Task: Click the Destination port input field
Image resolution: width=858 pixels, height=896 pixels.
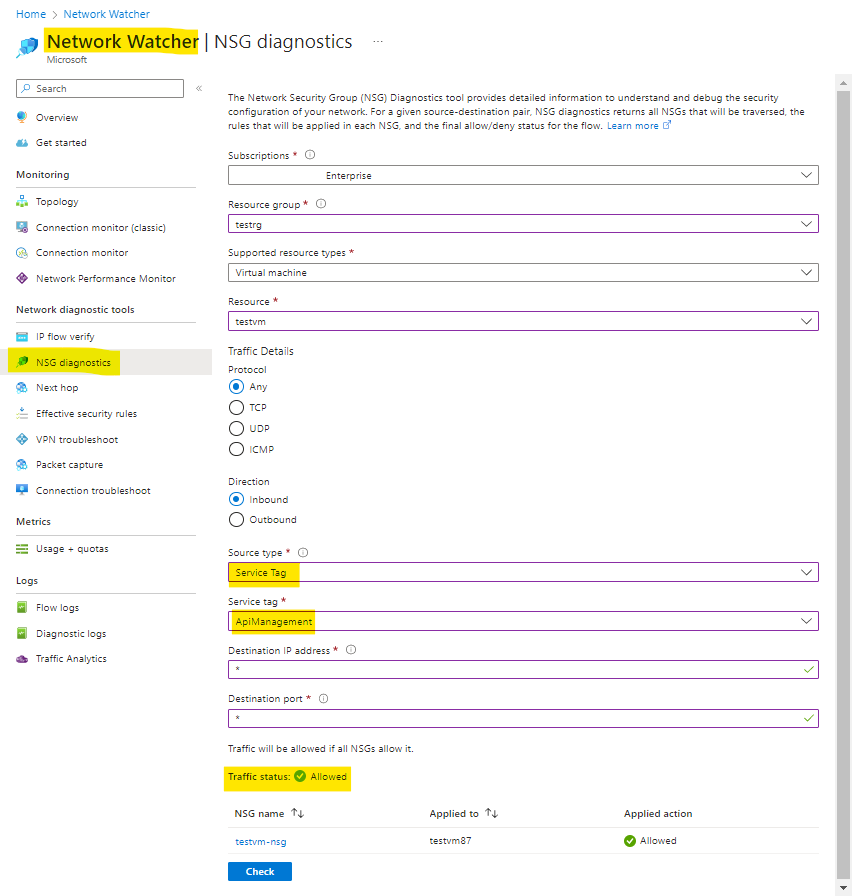Action: click(x=523, y=718)
